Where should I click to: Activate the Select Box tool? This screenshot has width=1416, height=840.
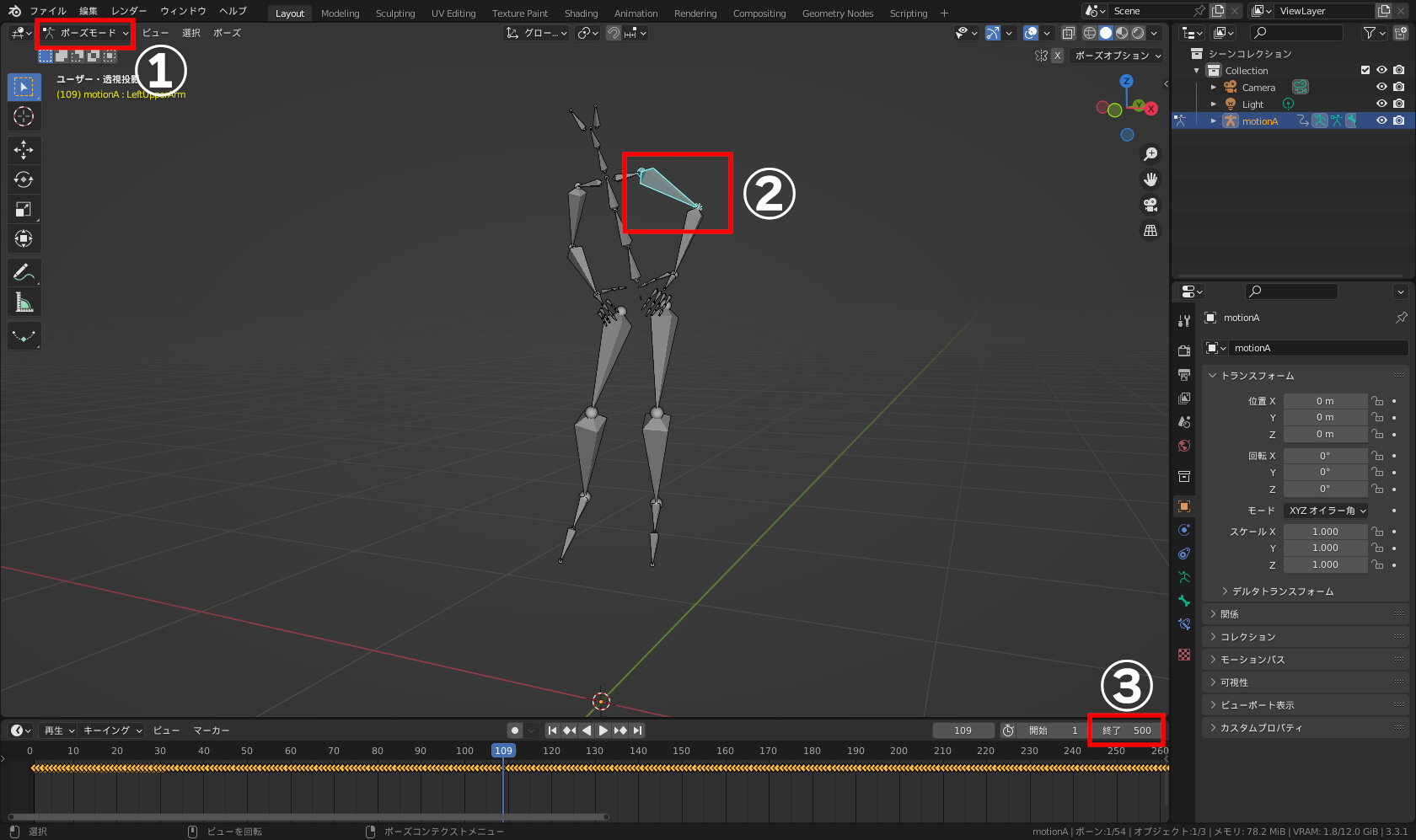click(24, 87)
